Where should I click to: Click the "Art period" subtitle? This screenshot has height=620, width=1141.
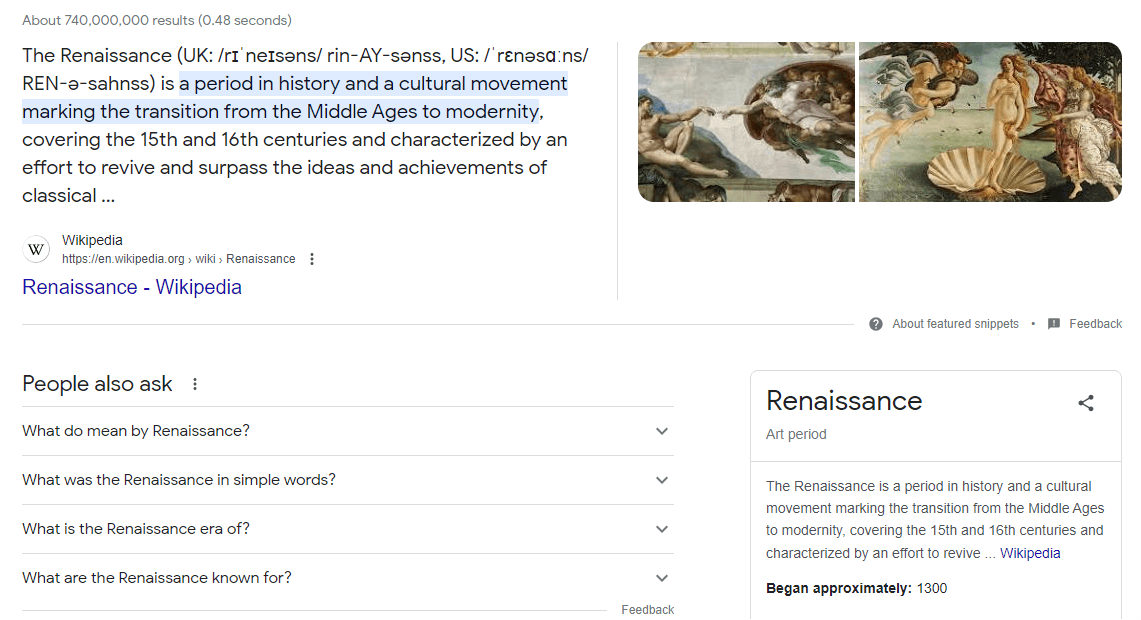pyautogui.click(x=796, y=434)
